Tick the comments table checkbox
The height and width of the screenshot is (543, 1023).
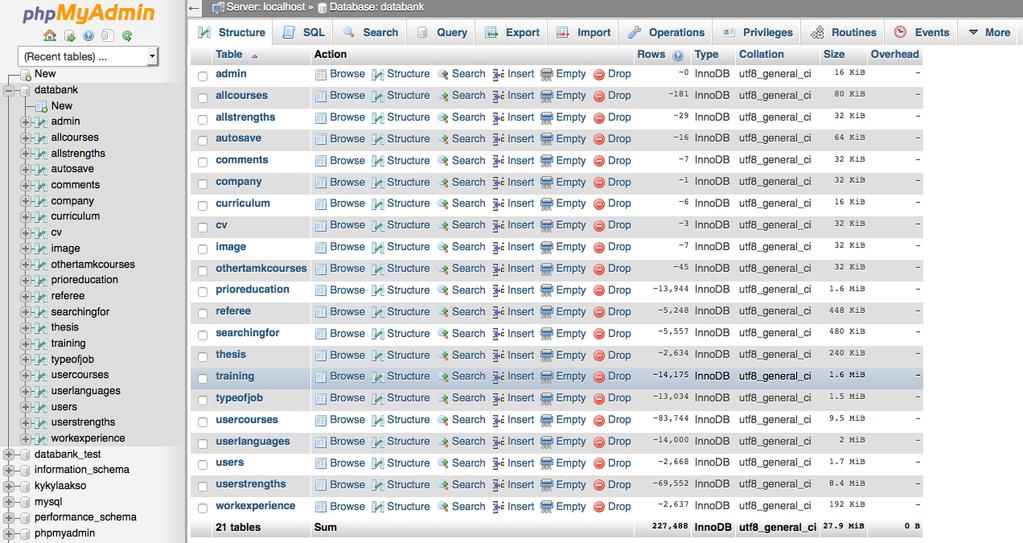[x=203, y=162]
